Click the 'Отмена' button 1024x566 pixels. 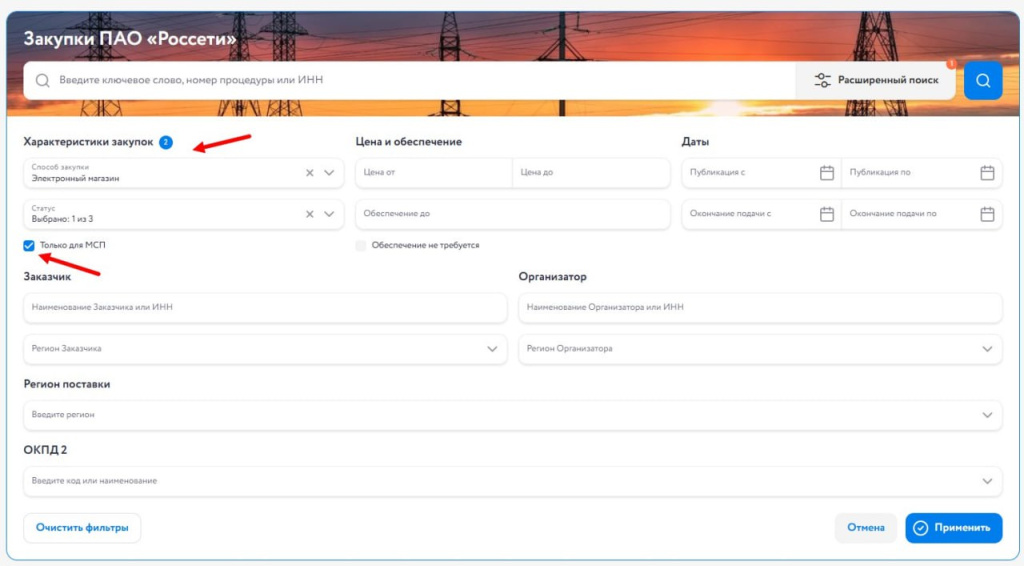[x=865, y=528]
